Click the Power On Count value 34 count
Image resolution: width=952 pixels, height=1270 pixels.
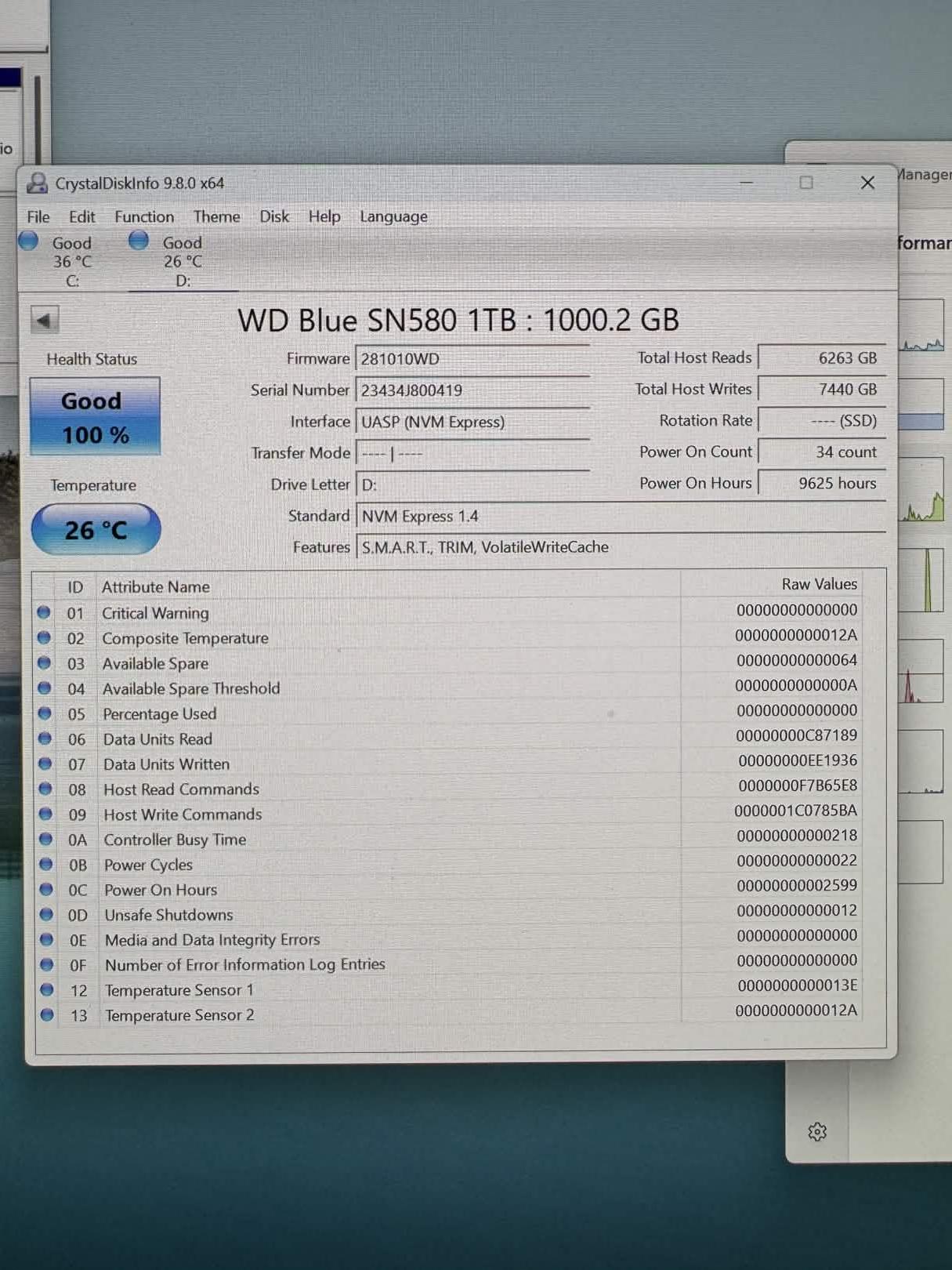coord(822,452)
